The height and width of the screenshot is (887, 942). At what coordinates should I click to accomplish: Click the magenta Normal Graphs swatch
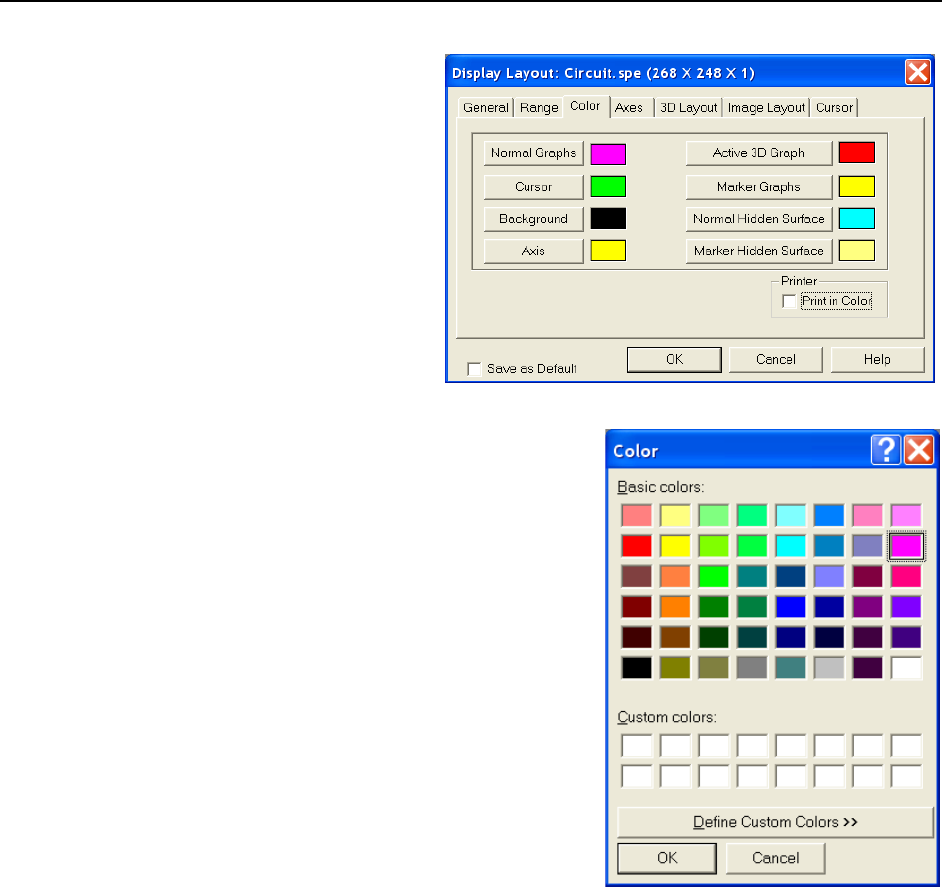608,154
